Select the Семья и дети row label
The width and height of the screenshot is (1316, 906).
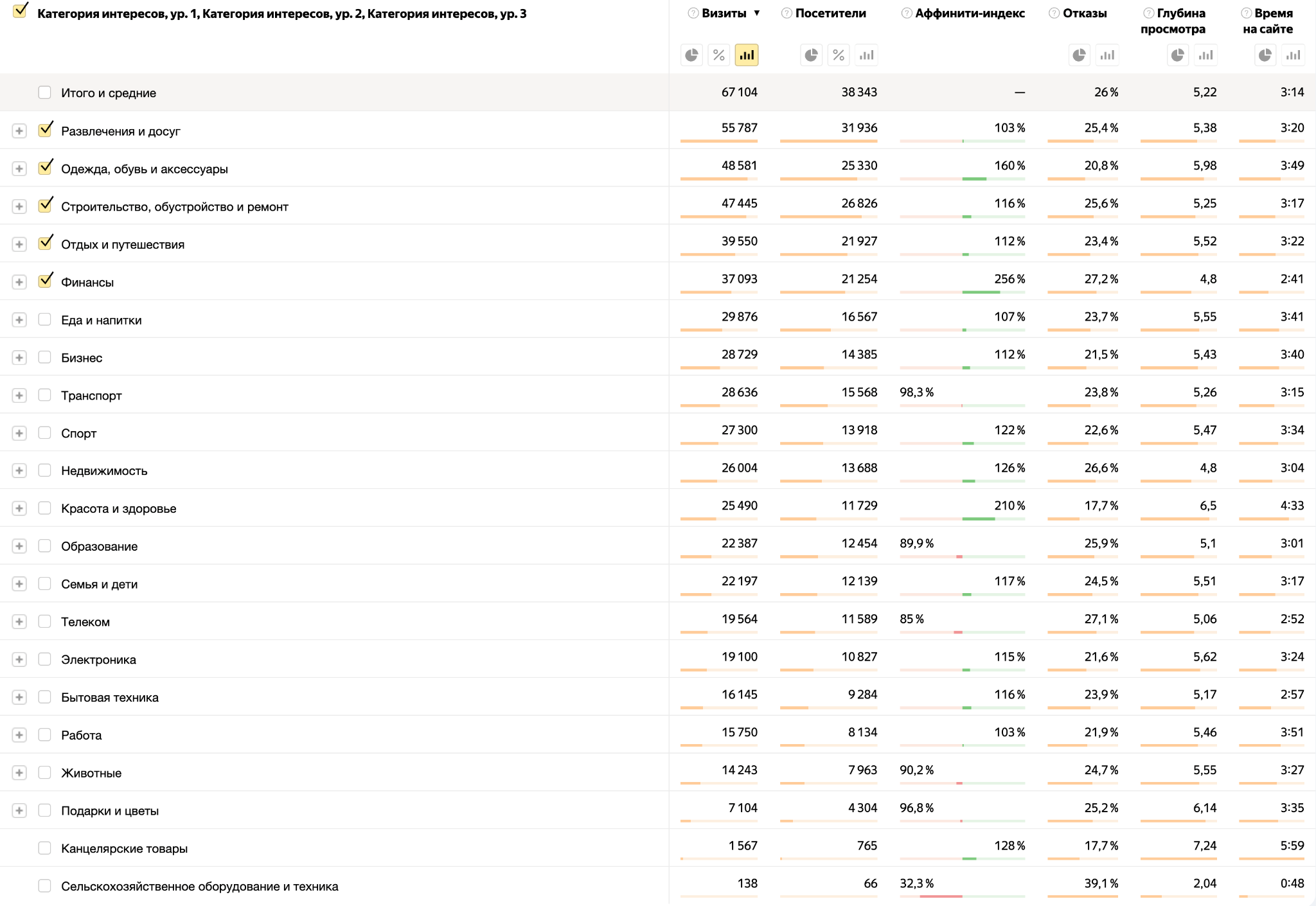click(x=100, y=584)
